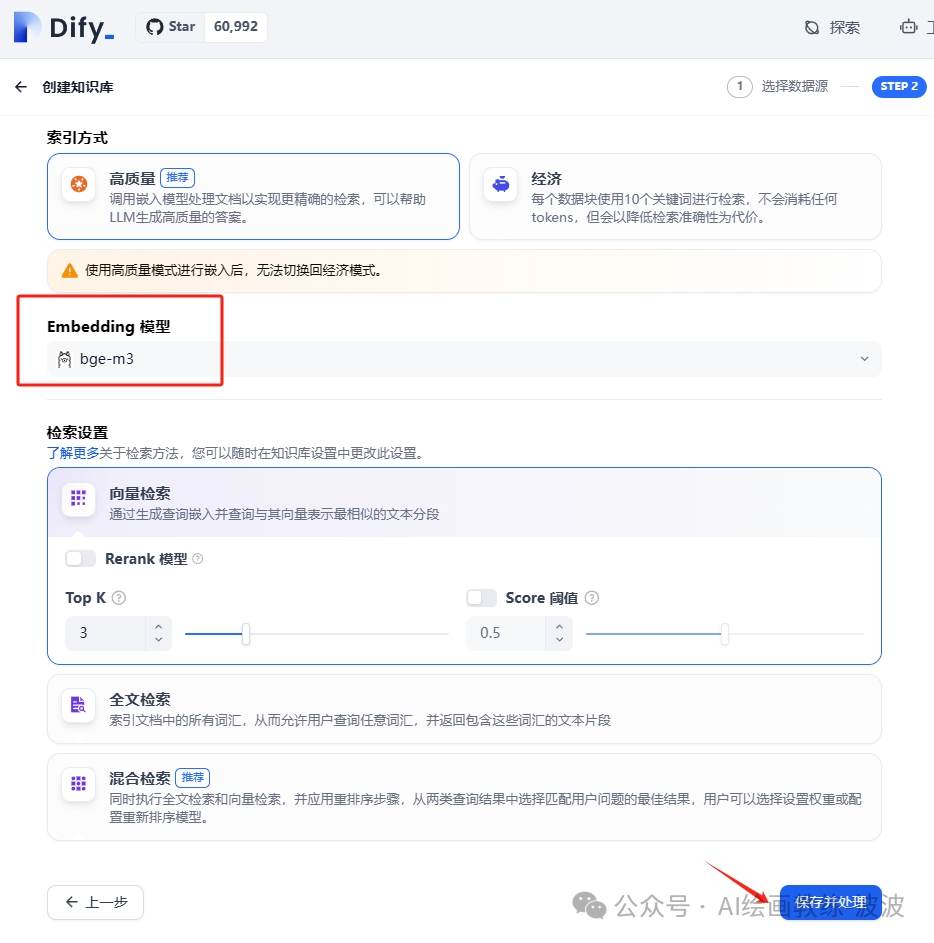Select the 经济 index method card
This screenshot has height=943, width=934.
click(x=675, y=197)
